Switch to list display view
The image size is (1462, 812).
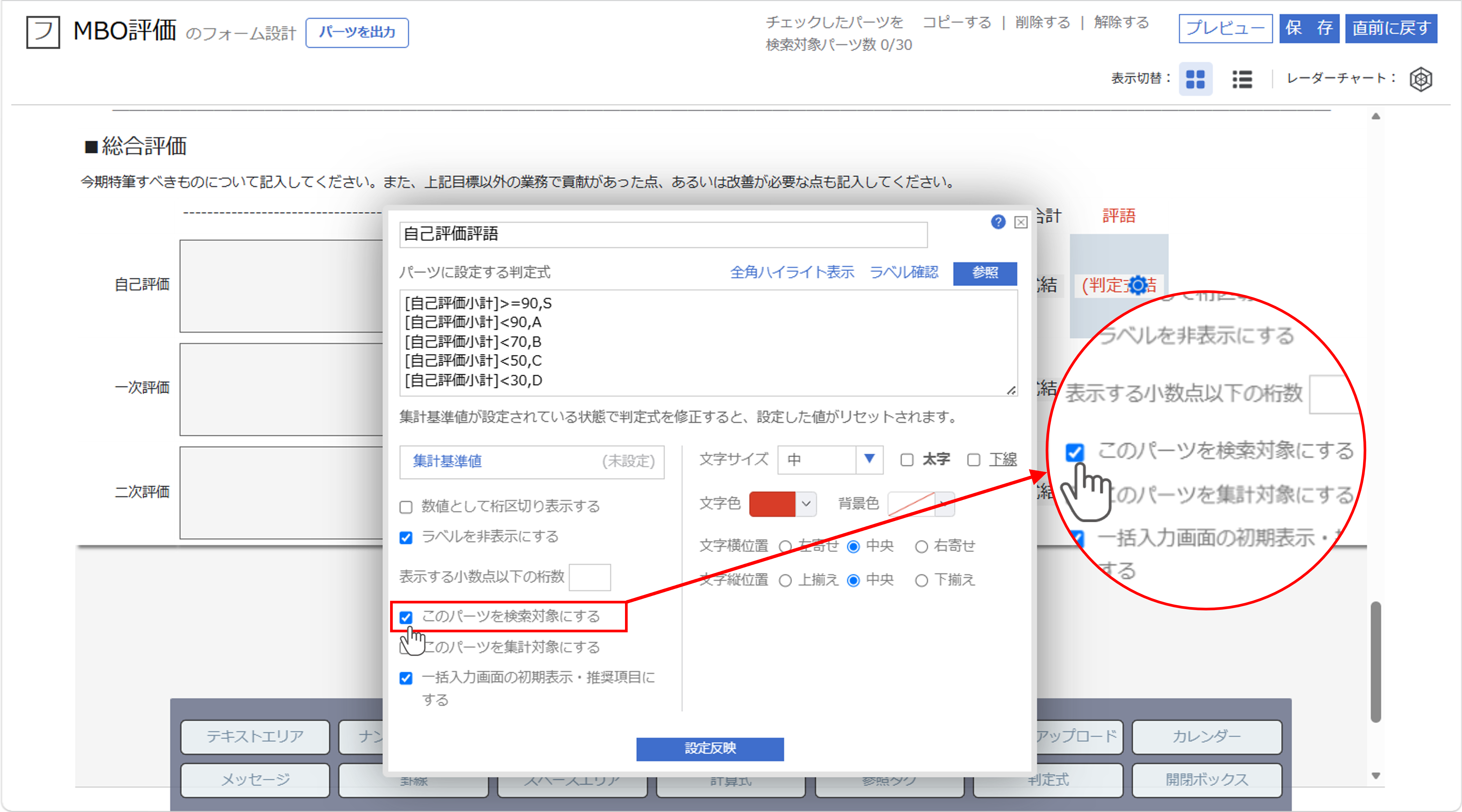pos(1242,79)
